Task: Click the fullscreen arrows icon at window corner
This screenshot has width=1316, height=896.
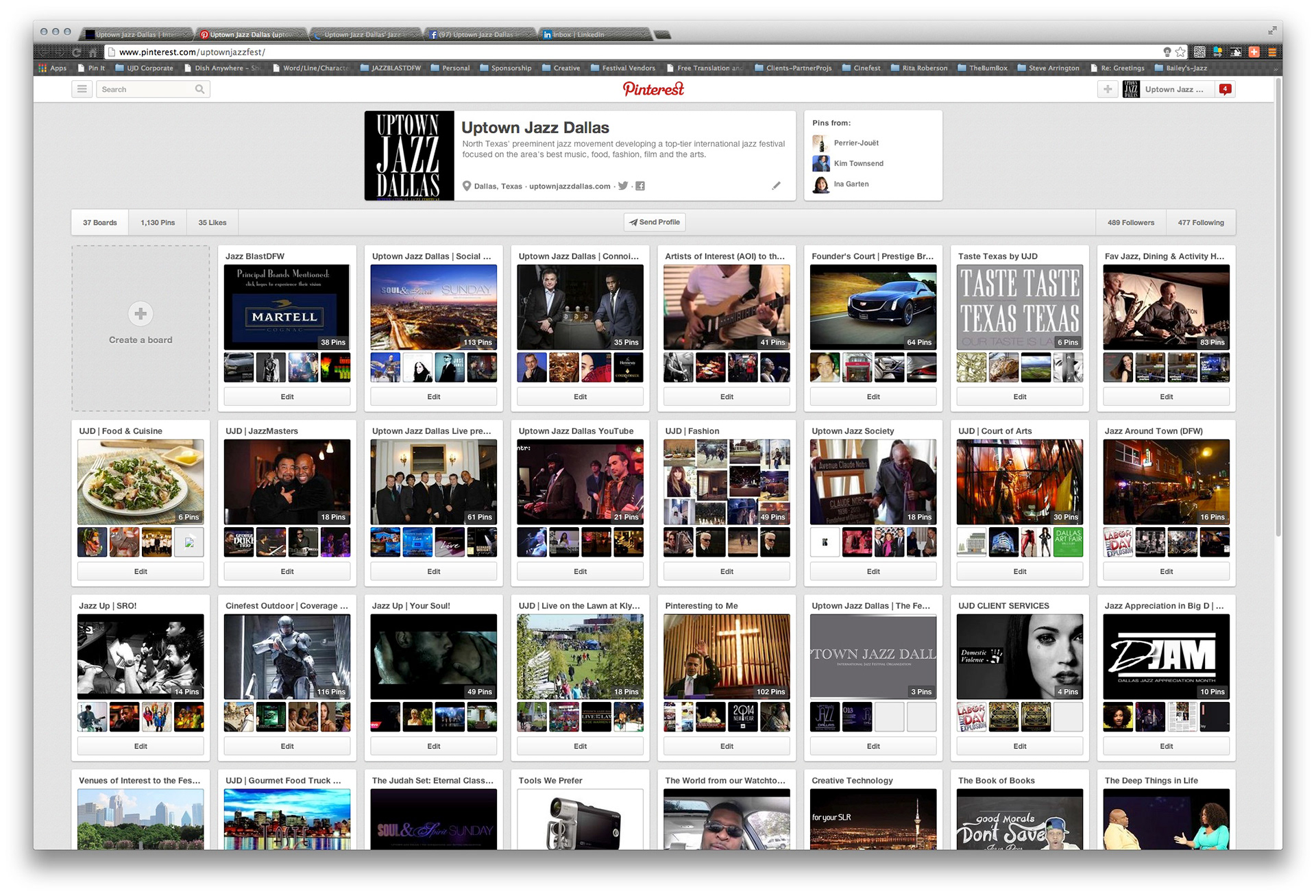Action: point(1272,31)
